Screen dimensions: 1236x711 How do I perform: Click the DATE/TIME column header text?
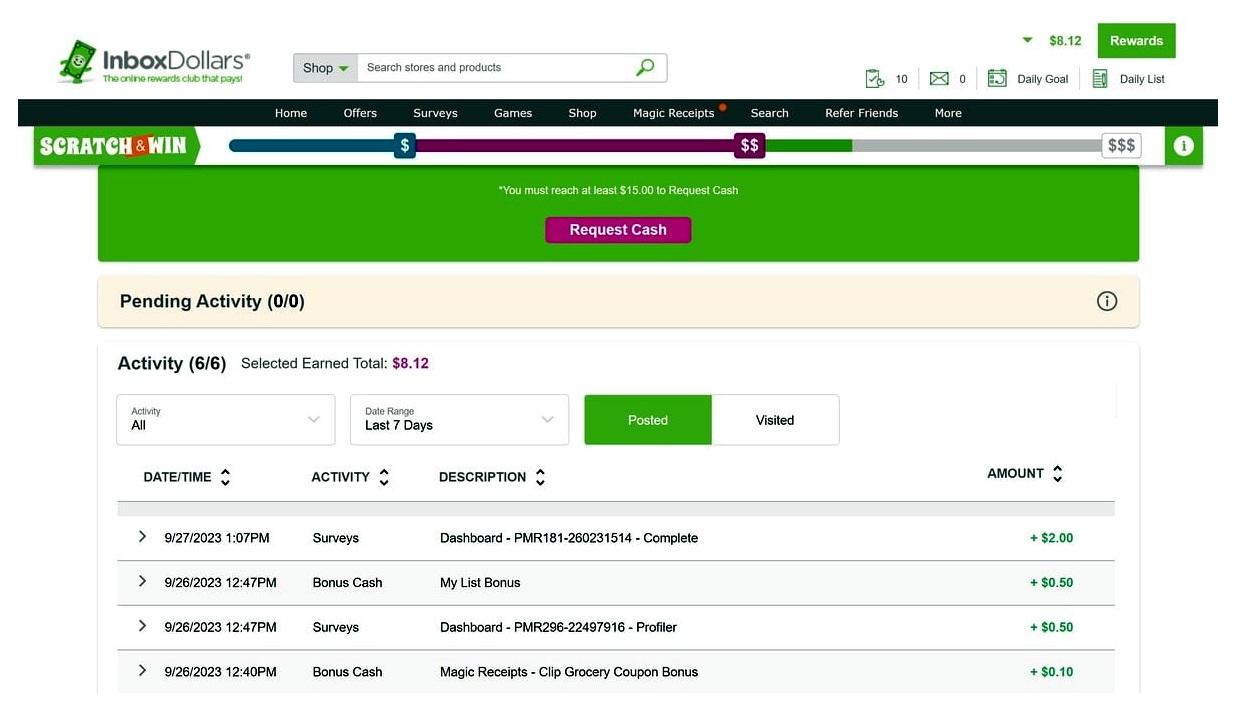tap(177, 477)
